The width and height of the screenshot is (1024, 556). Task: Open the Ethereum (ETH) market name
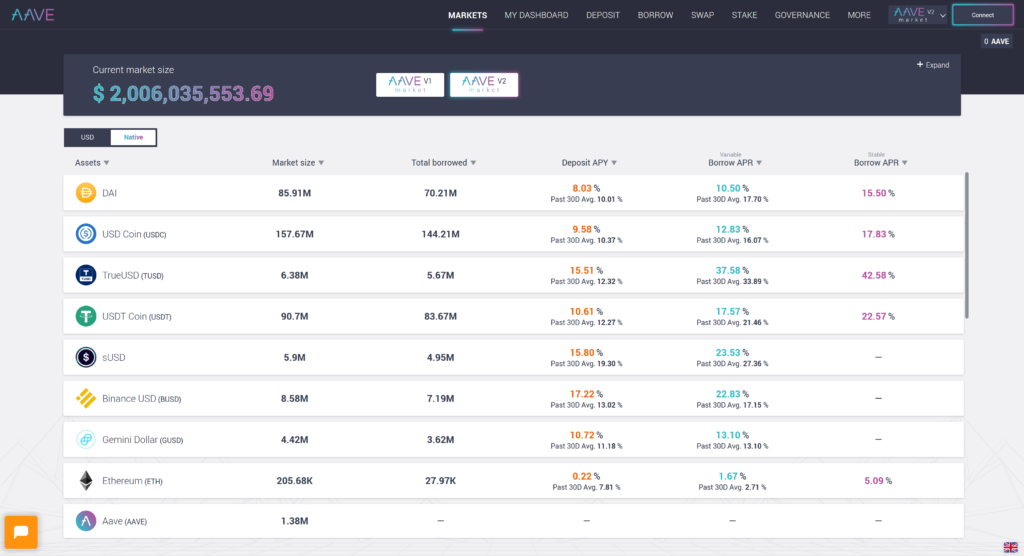click(x=132, y=481)
